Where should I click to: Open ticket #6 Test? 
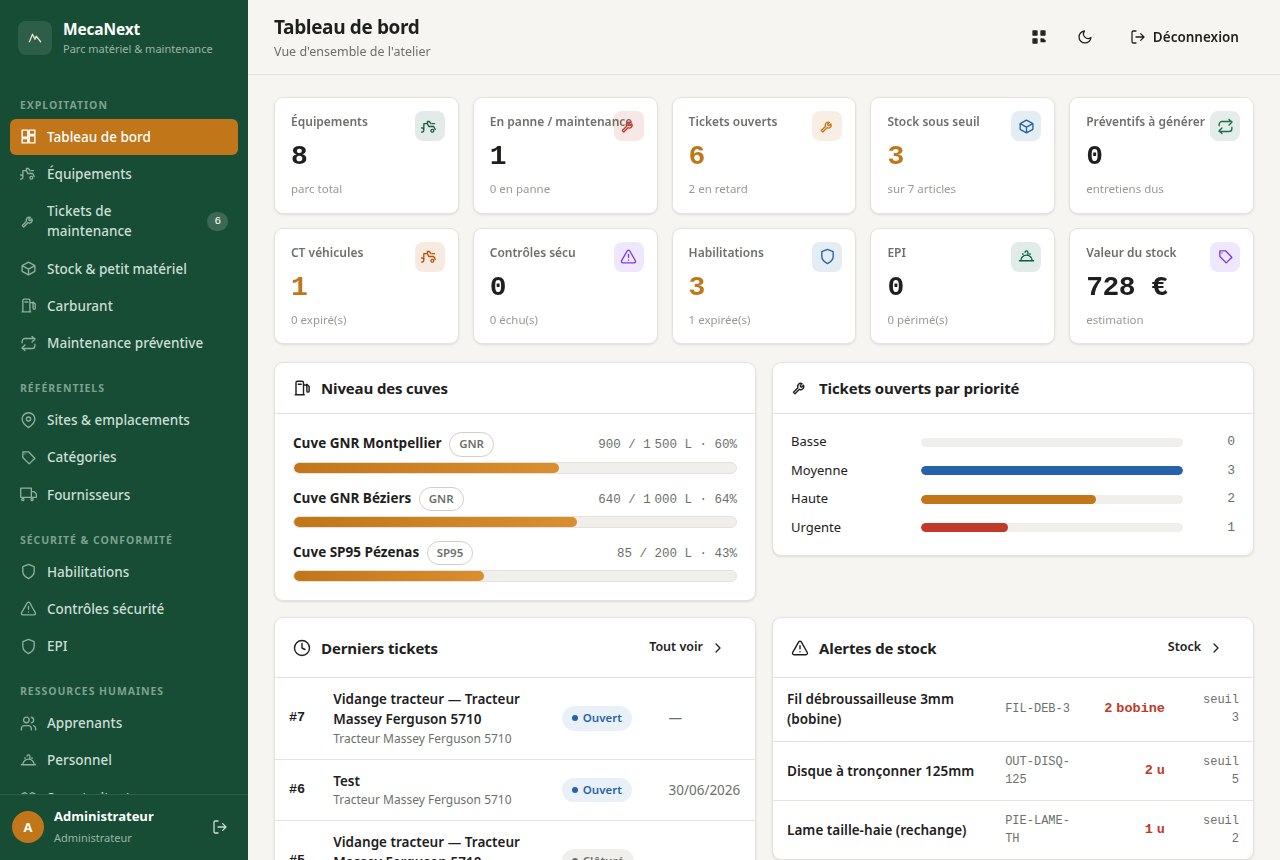pyautogui.click(x=515, y=790)
